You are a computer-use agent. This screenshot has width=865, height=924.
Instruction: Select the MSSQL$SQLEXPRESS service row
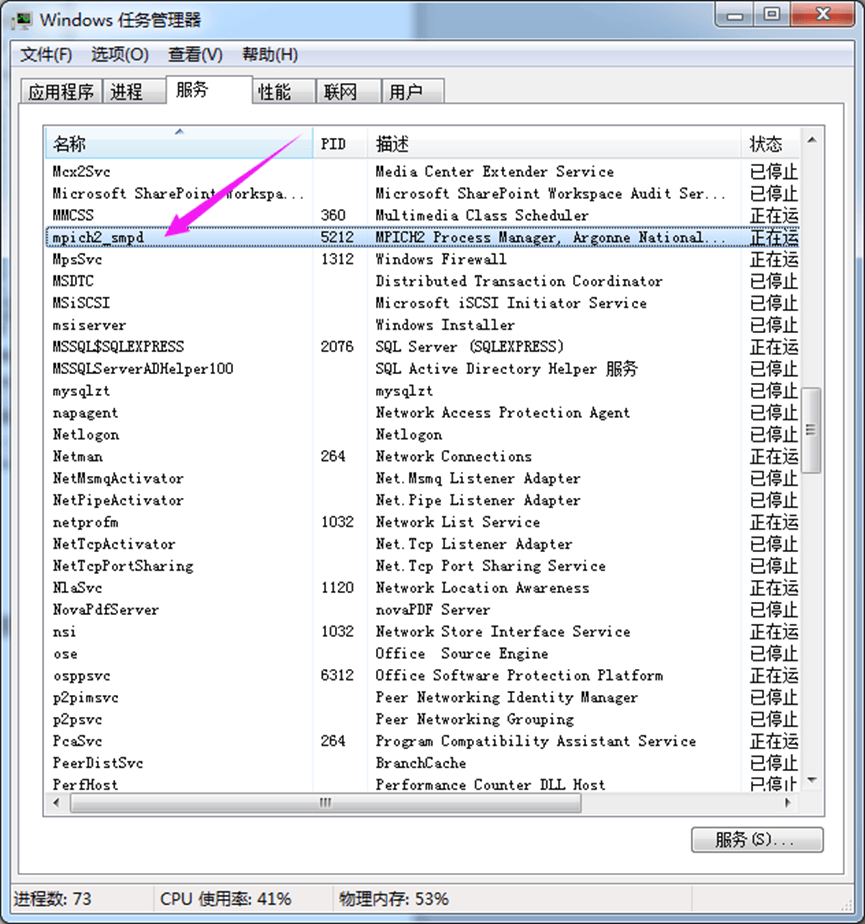click(422, 346)
